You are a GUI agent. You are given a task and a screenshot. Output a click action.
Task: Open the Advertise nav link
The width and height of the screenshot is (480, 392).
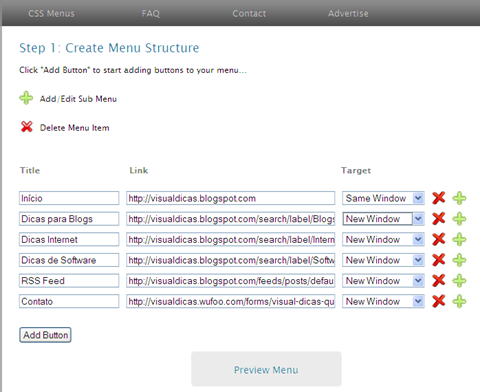click(x=348, y=13)
